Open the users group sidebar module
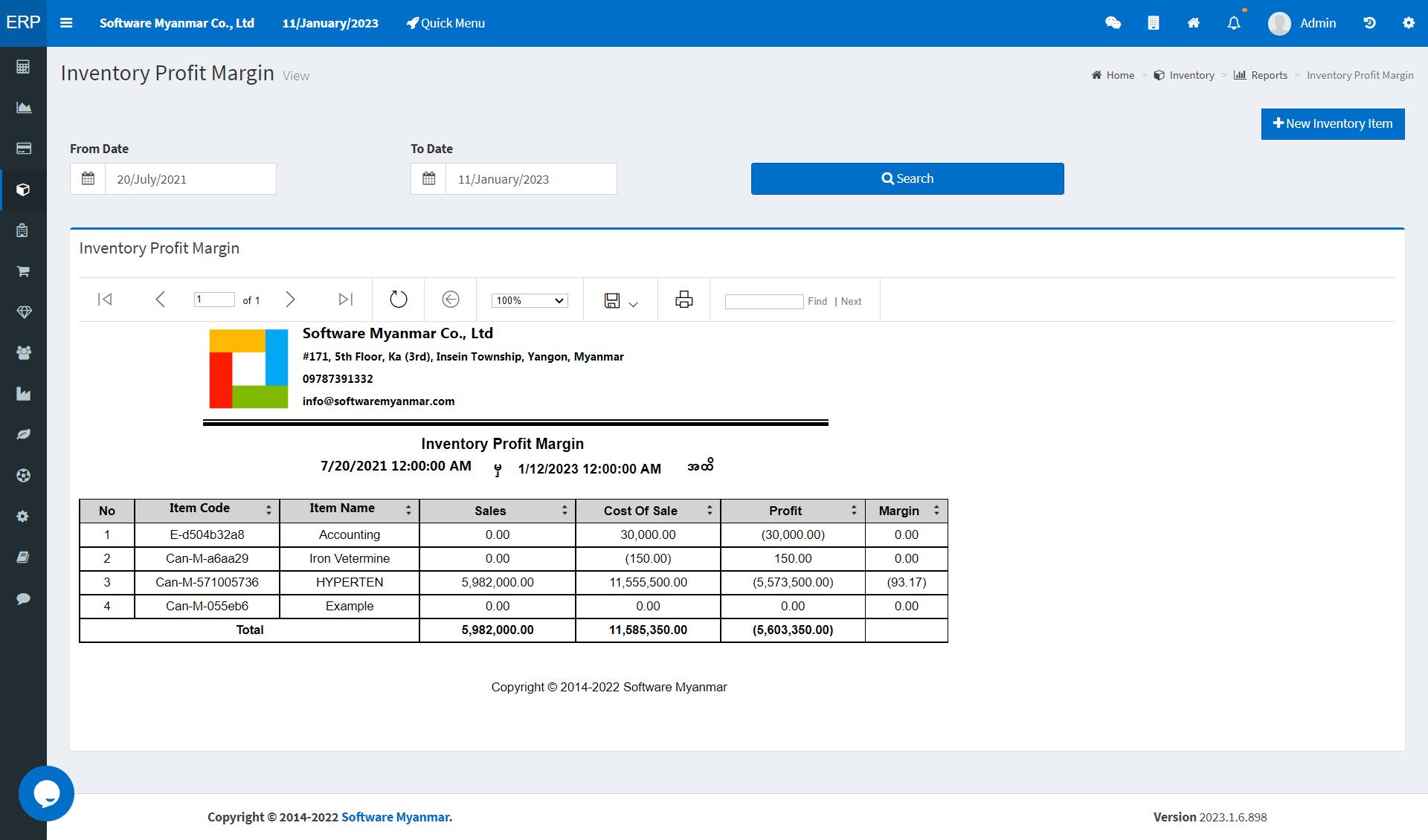 point(23,353)
